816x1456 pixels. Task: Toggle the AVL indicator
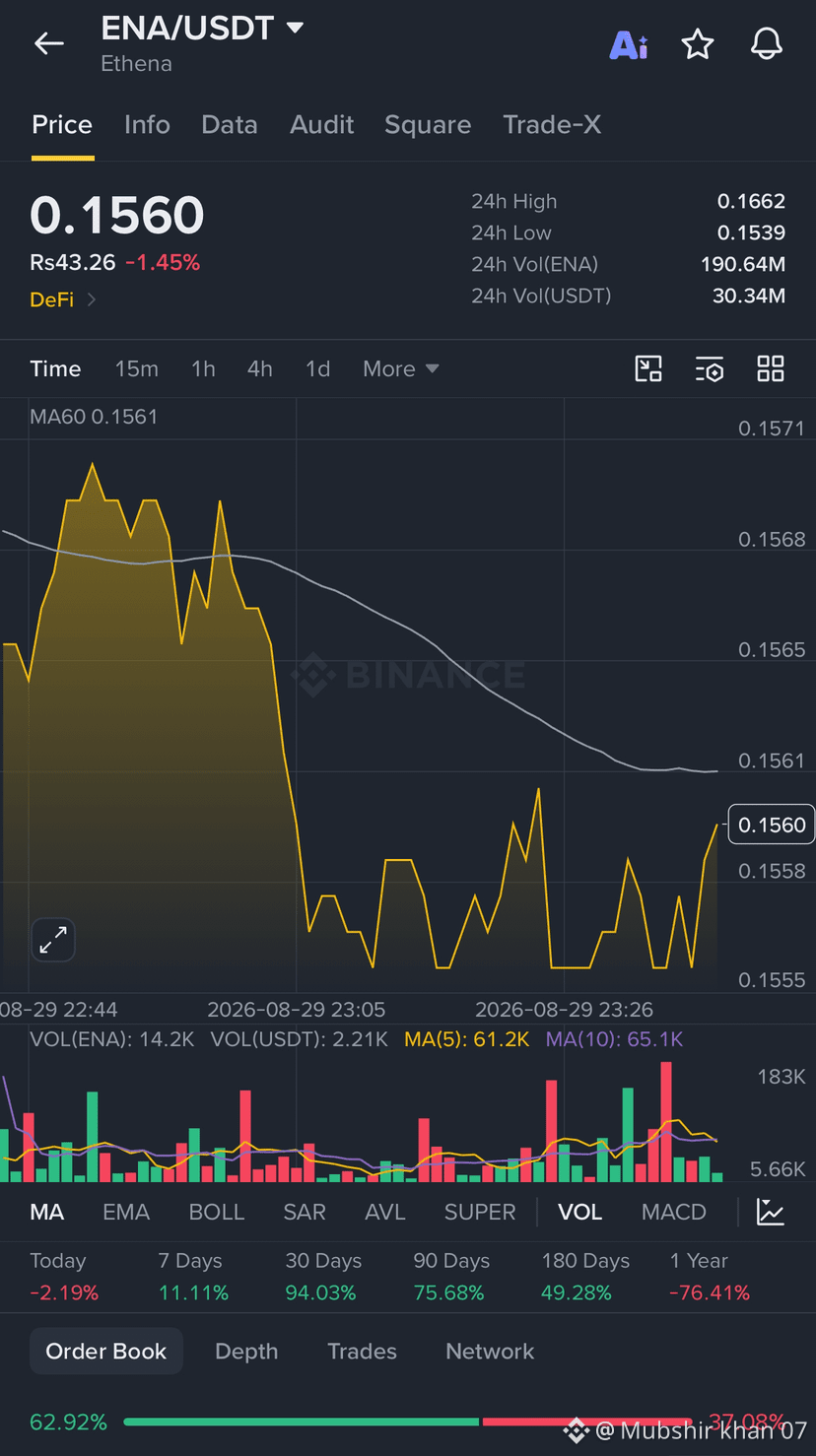point(385,1212)
